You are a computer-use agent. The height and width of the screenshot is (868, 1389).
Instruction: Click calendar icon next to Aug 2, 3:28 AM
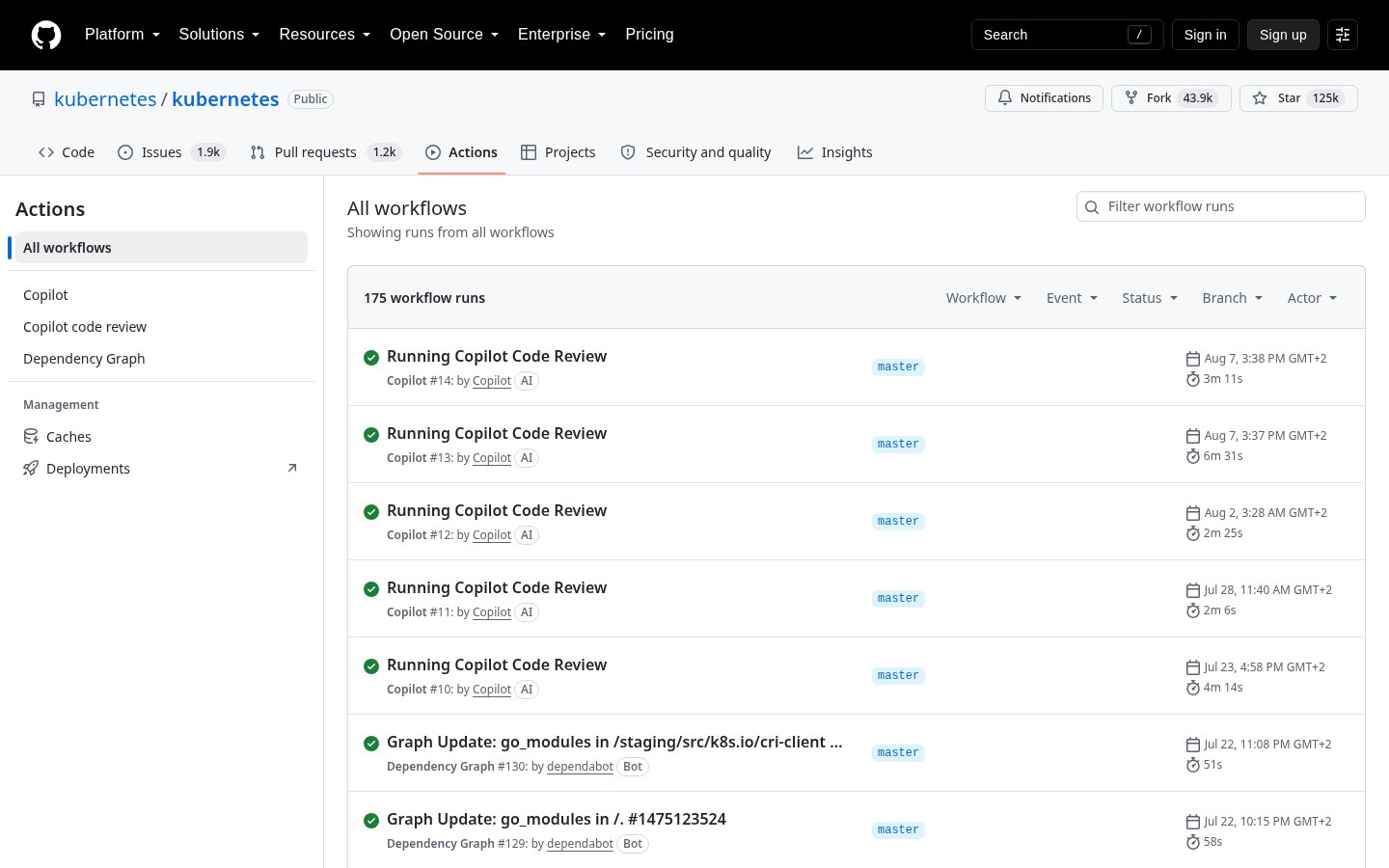(x=1193, y=513)
